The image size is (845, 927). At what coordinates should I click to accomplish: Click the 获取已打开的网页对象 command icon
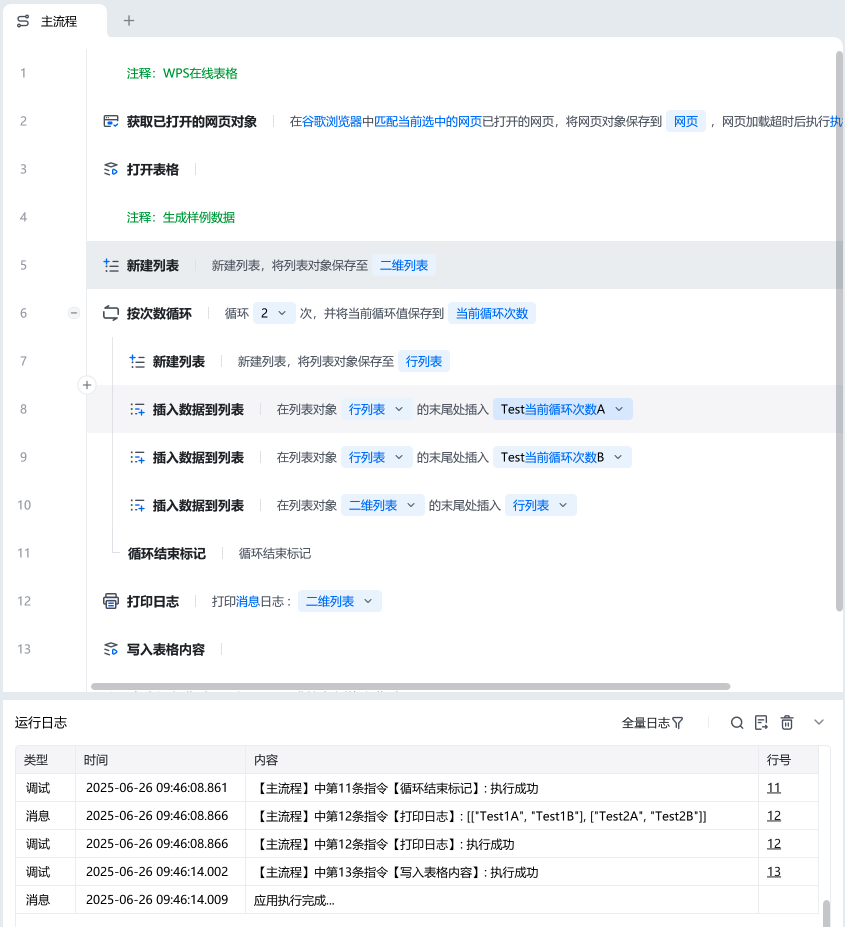(x=111, y=121)
